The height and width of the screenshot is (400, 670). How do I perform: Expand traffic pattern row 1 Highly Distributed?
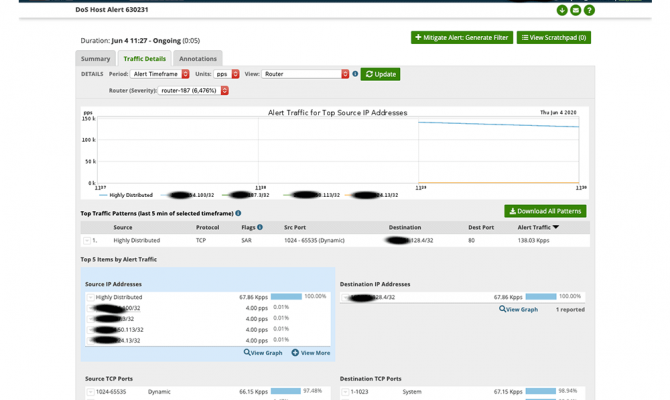(87, 241)
